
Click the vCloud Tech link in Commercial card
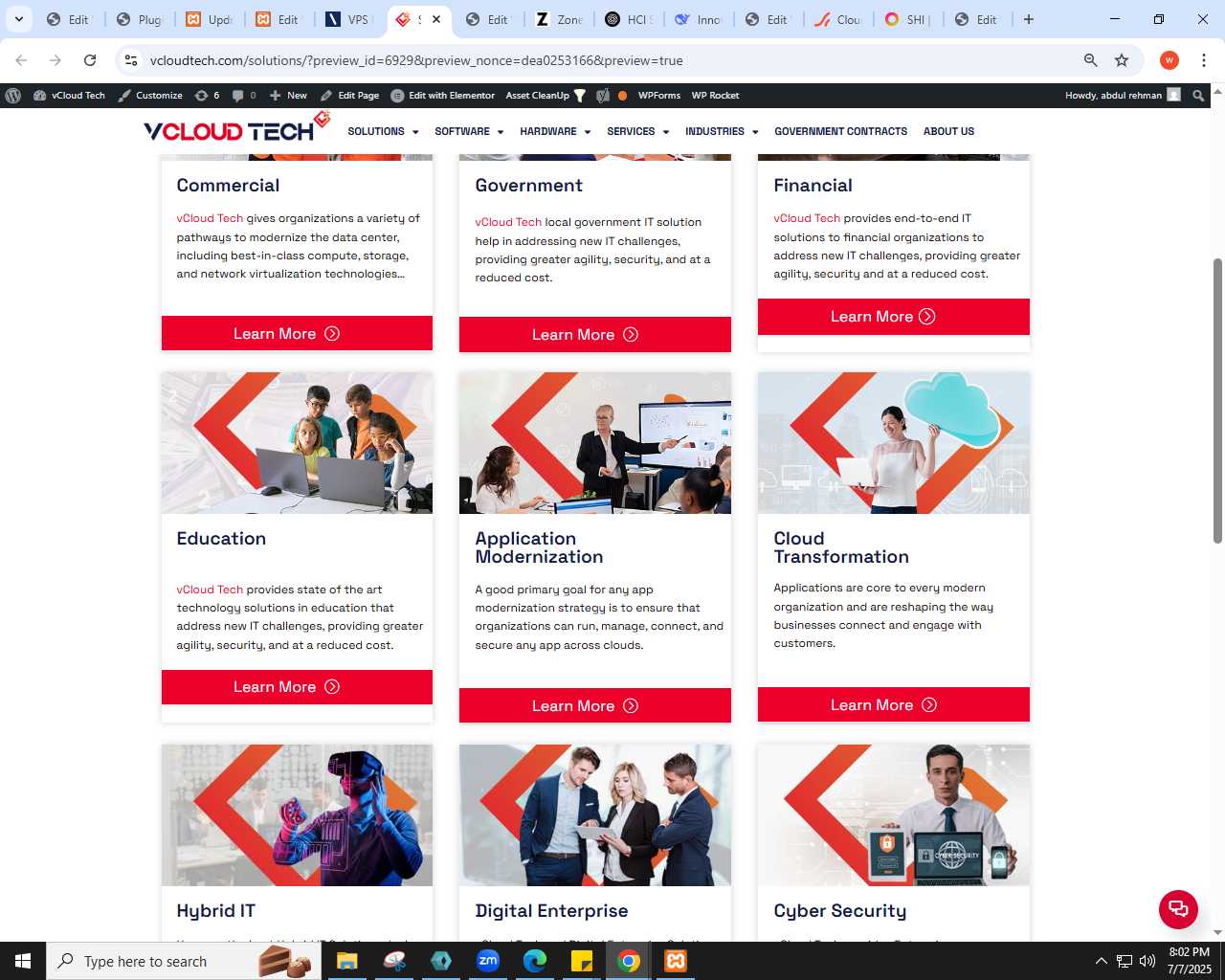coord(210,218)
